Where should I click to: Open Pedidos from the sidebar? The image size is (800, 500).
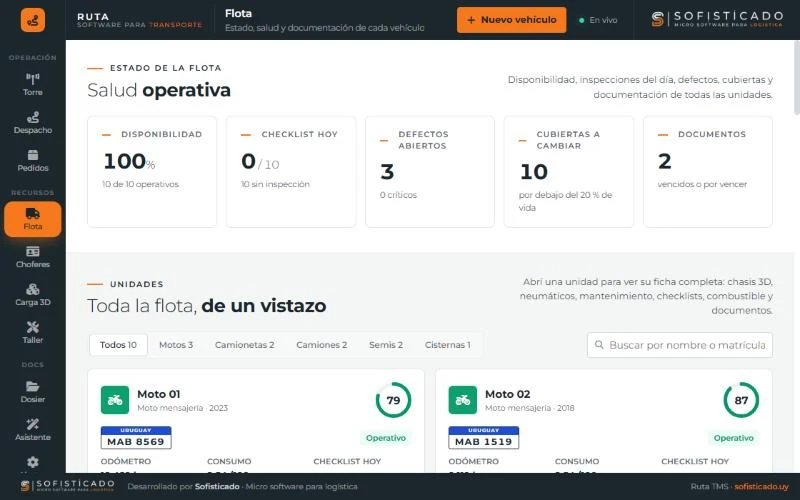coord(33,161)
